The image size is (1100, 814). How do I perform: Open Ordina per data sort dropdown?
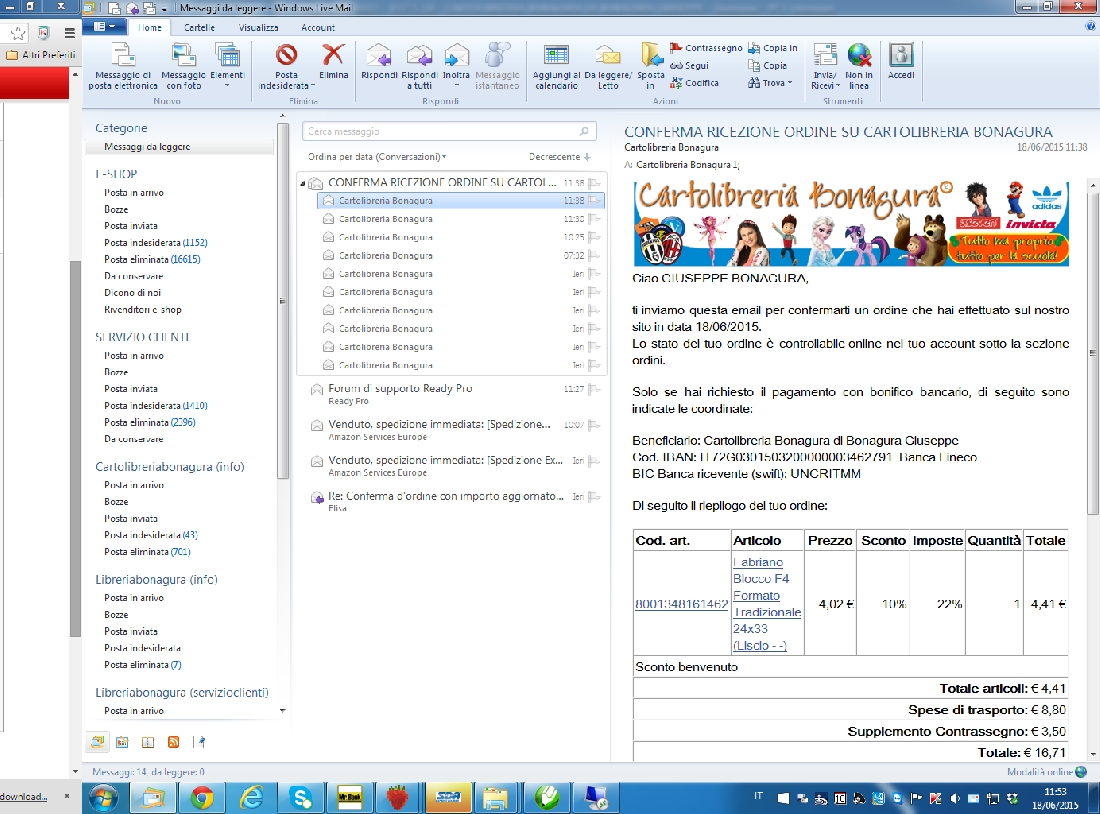(377, 156)
